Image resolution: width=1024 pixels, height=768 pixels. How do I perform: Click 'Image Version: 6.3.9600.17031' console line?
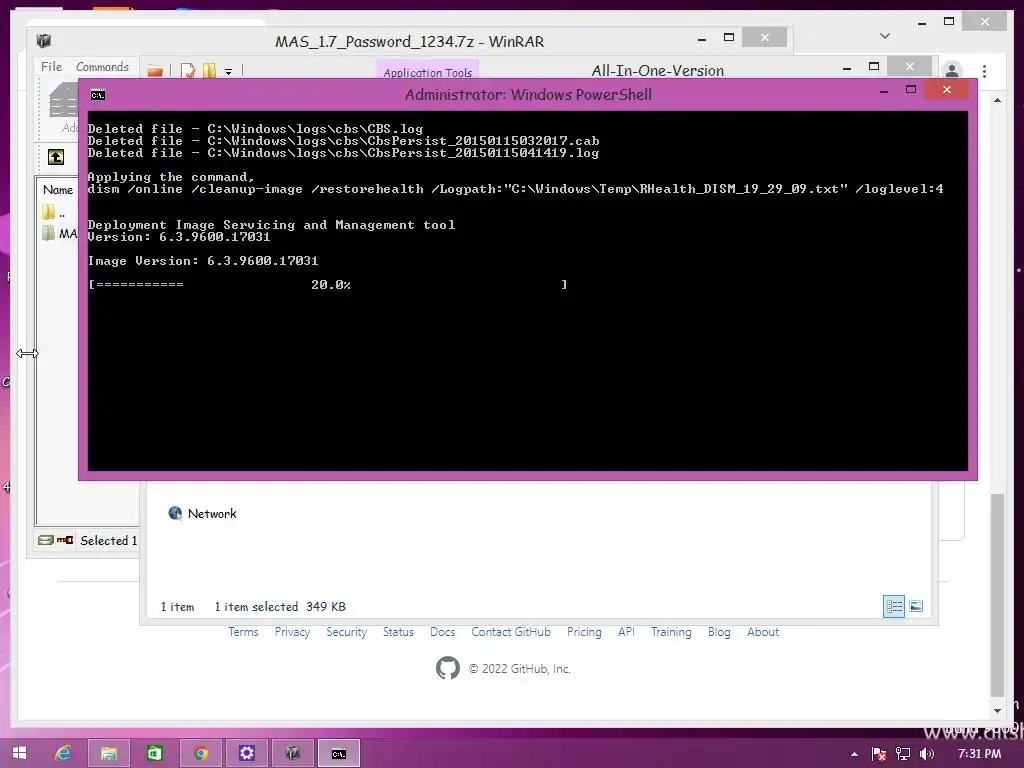click(203, 261)
